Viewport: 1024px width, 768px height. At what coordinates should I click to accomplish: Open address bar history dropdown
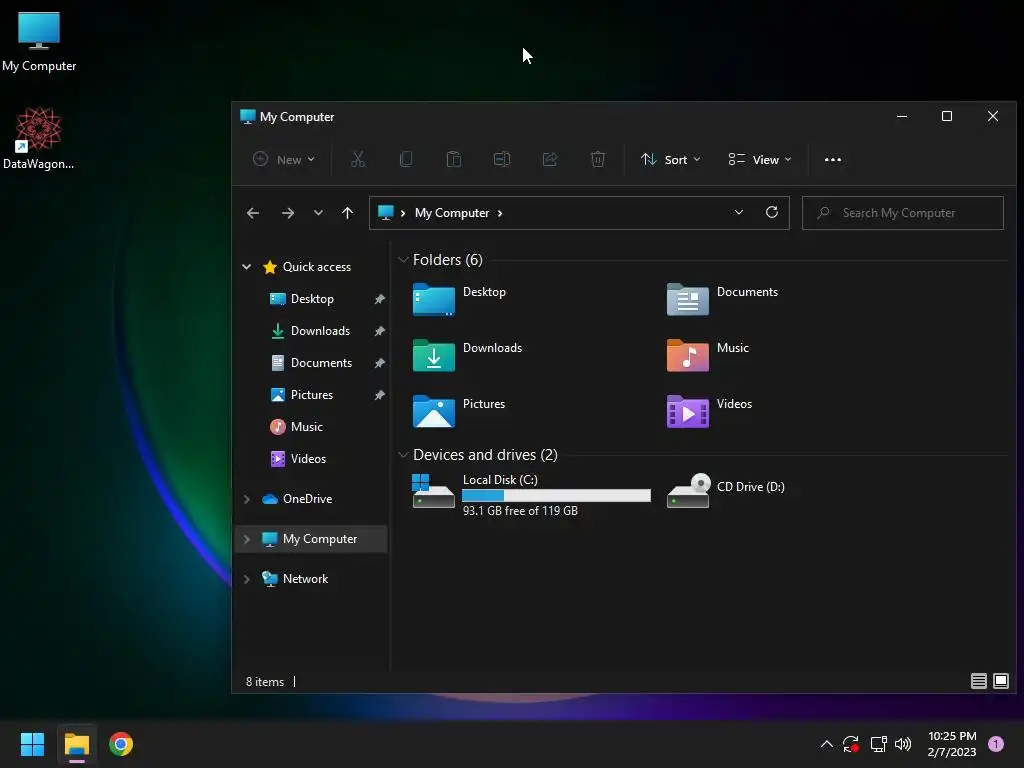click(739, 212)
